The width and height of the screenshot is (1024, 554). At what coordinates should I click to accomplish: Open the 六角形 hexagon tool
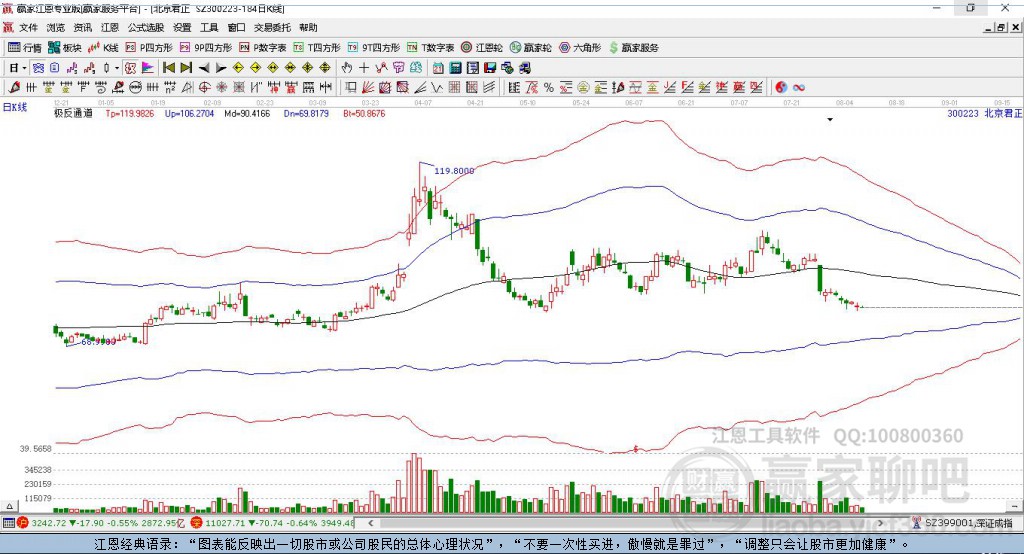tap(580, 48)
